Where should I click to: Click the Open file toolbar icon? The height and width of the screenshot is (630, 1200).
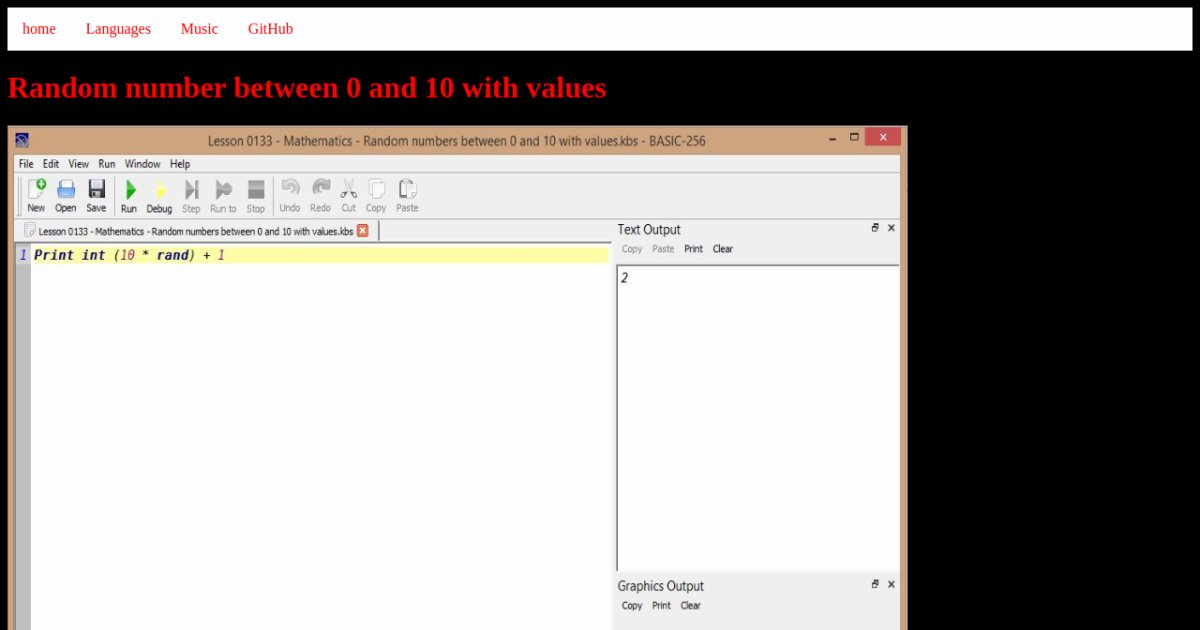66,190
